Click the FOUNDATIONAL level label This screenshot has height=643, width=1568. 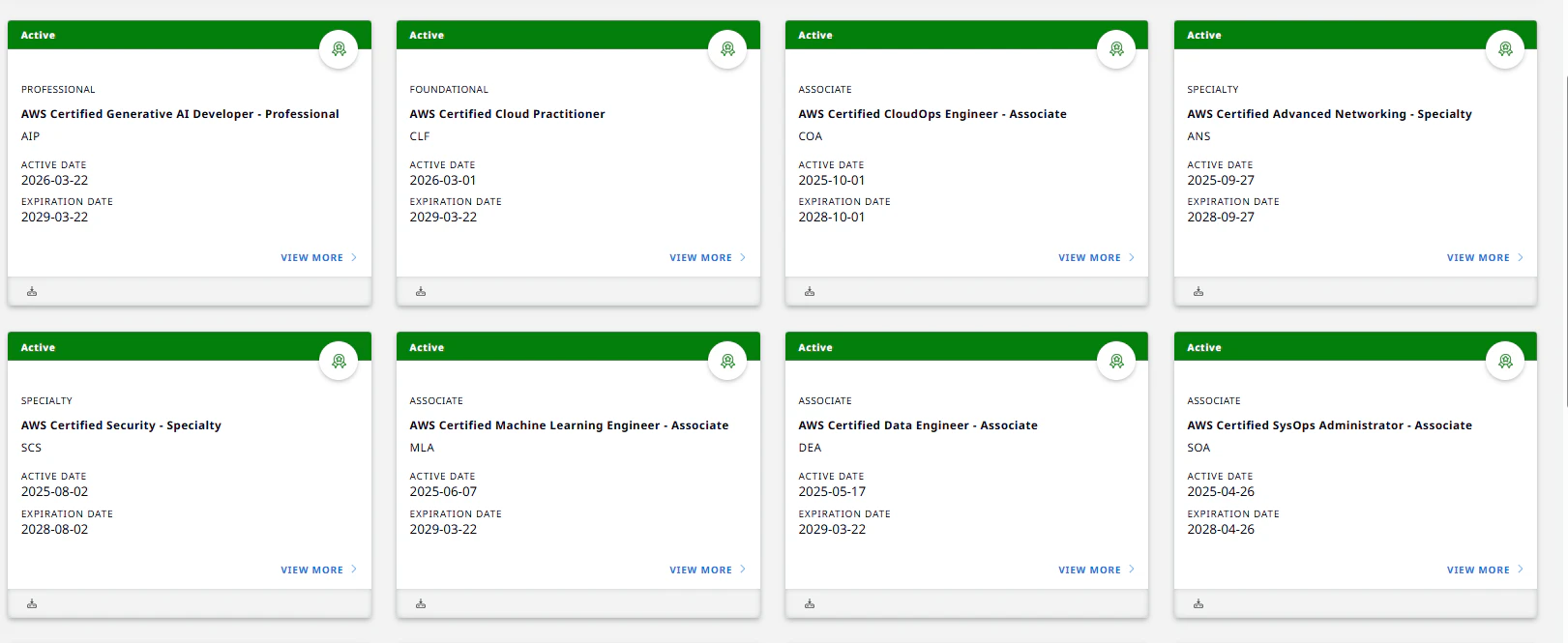[x=449, y=89]
